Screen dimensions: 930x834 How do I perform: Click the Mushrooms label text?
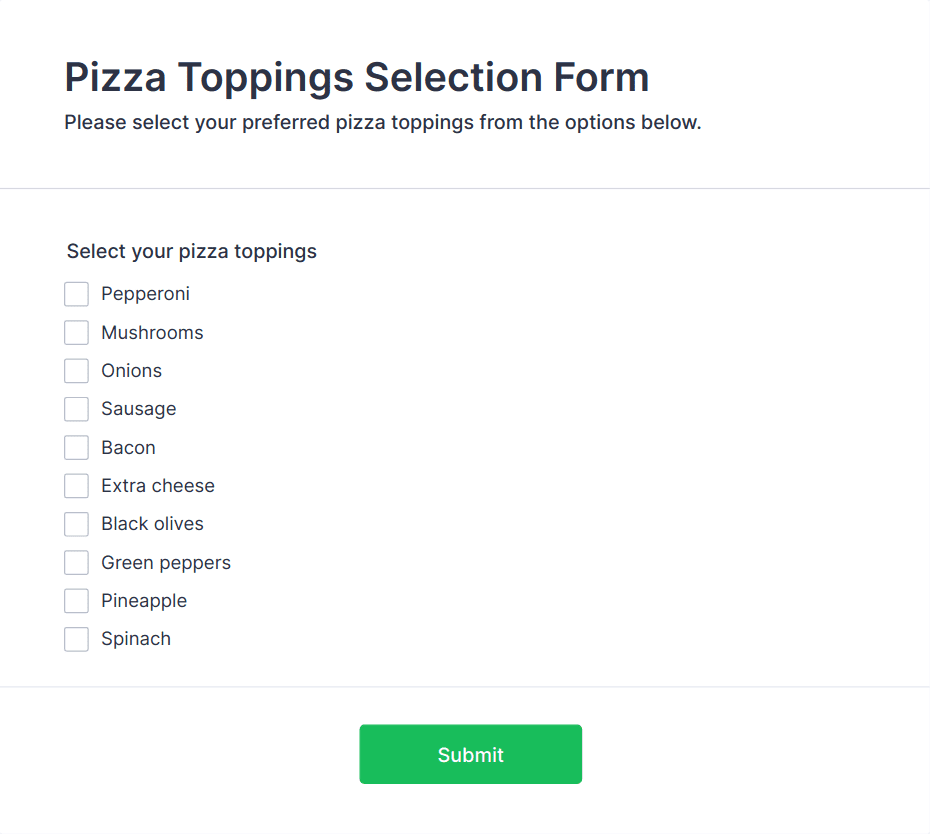click(x=152, y=332)
